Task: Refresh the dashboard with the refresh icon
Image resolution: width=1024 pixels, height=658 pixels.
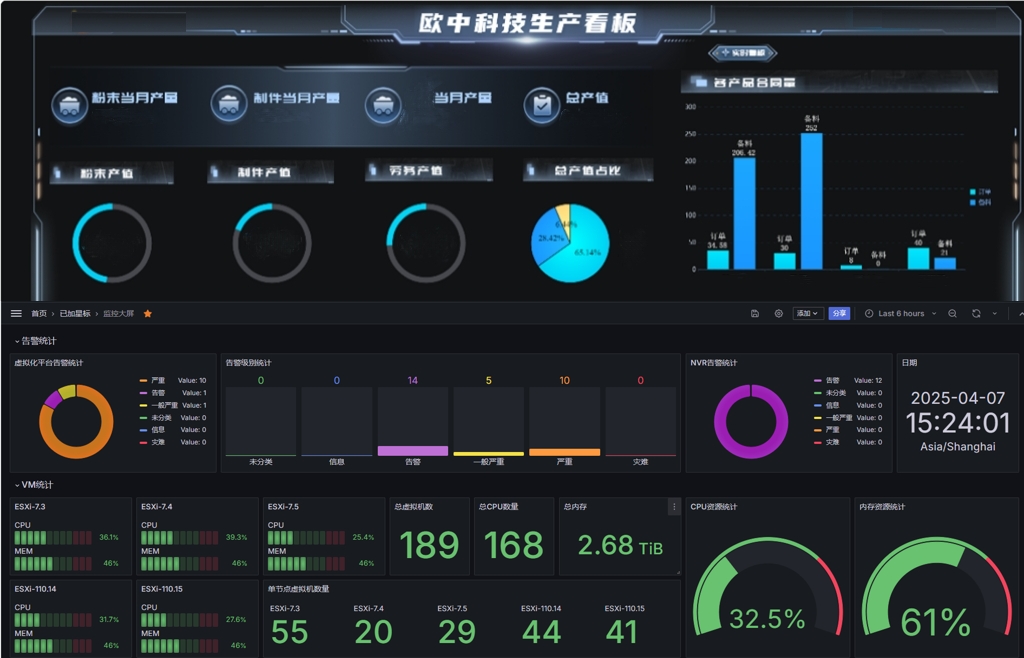Action: click(976, 313)
